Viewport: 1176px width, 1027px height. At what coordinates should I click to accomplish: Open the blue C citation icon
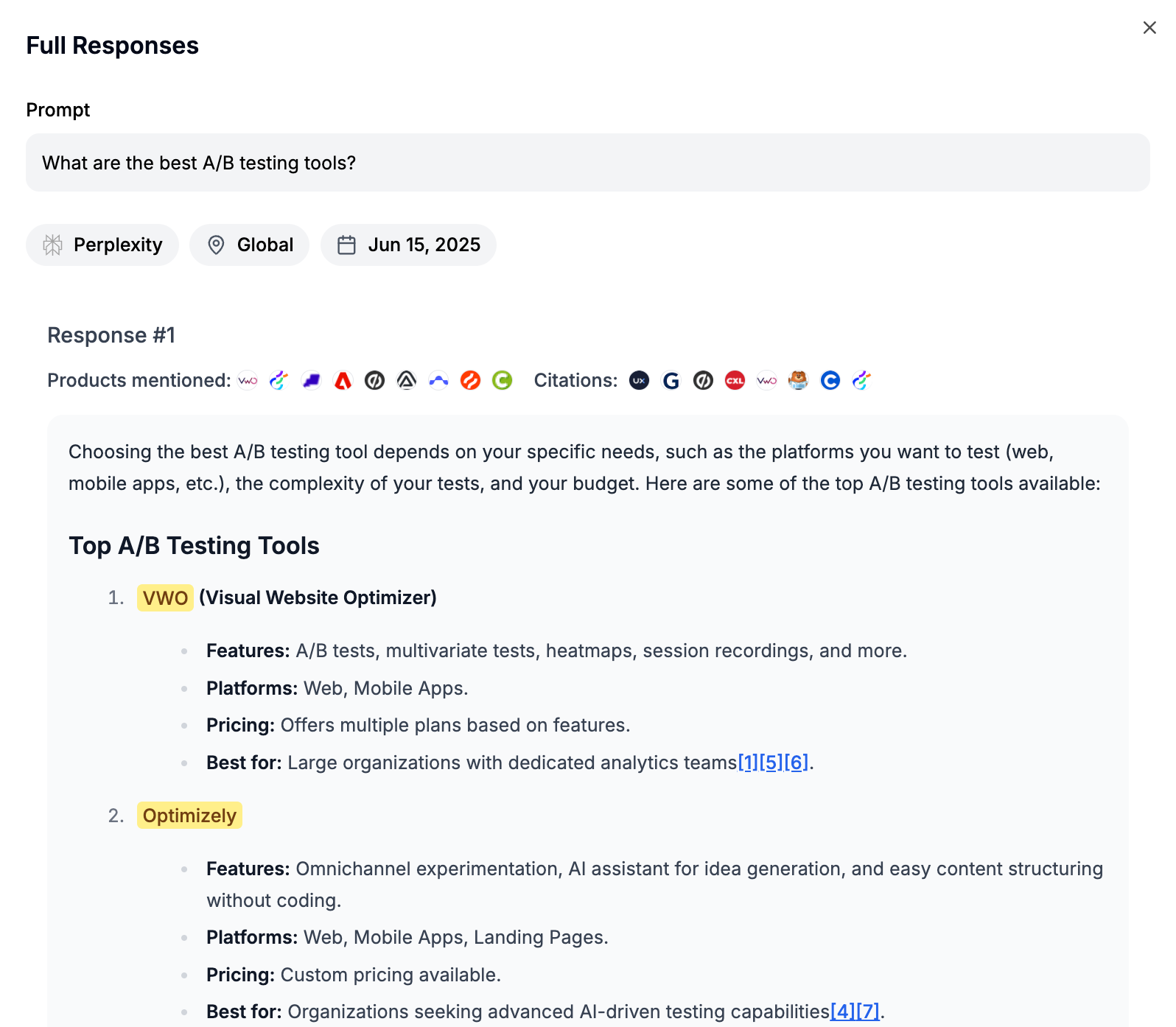[830, 380]
